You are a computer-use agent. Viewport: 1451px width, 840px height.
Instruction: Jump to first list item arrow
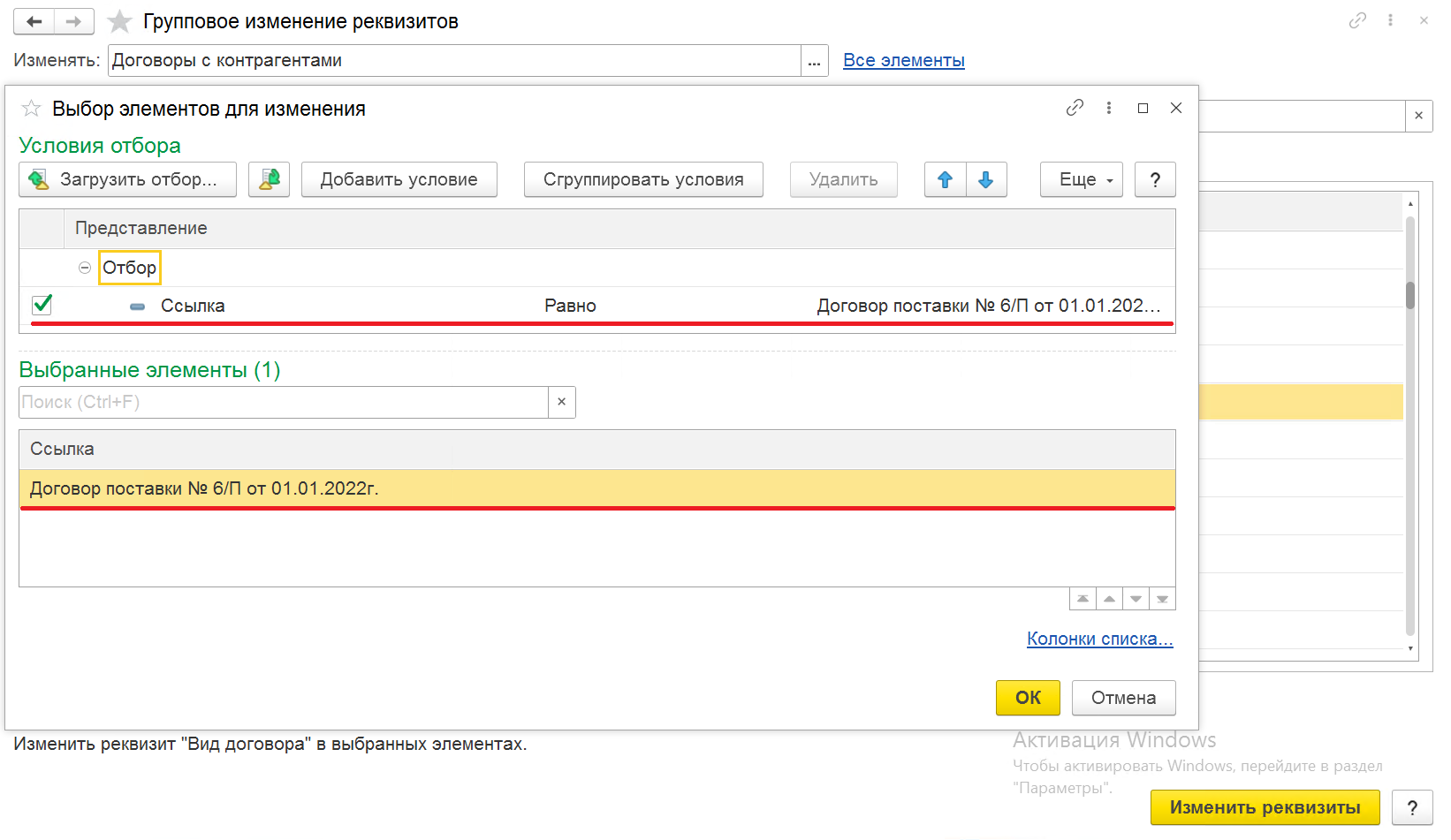tap(1083, 599)
